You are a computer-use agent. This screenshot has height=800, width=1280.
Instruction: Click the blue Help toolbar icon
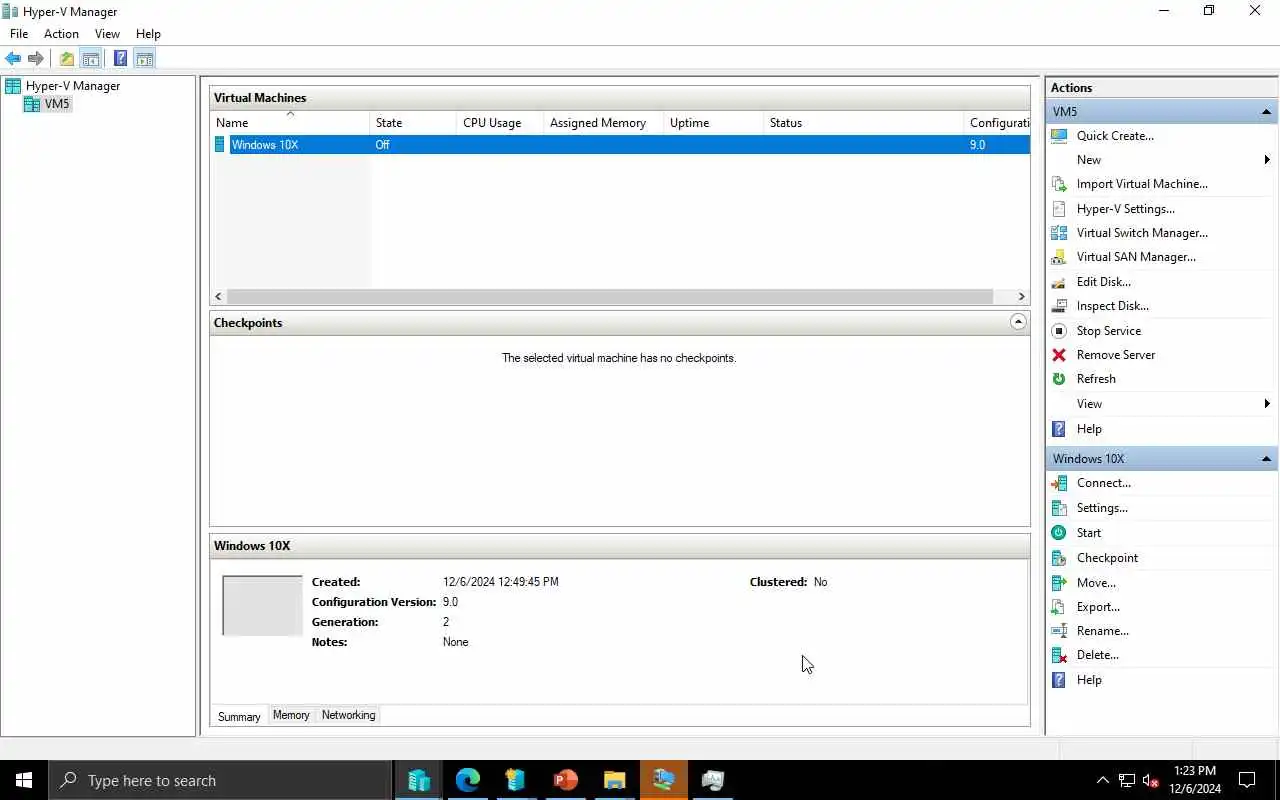coord(120,59)
